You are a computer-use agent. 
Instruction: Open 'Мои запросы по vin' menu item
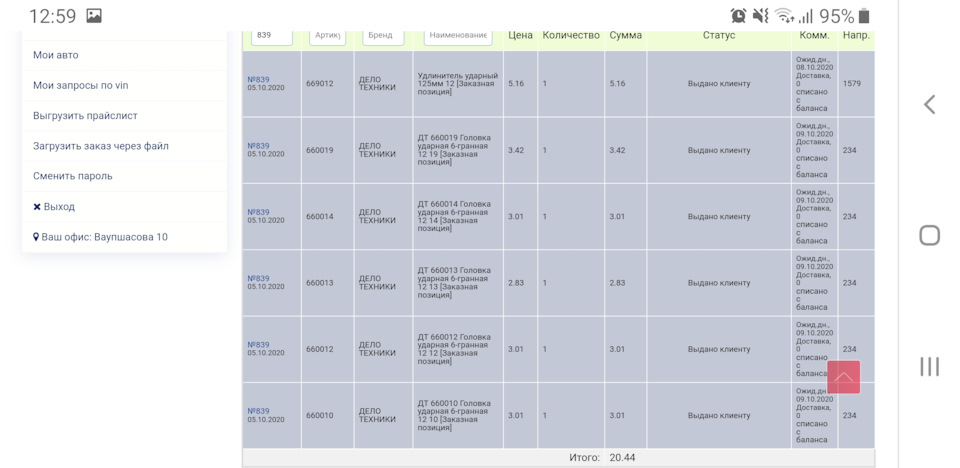80,85
